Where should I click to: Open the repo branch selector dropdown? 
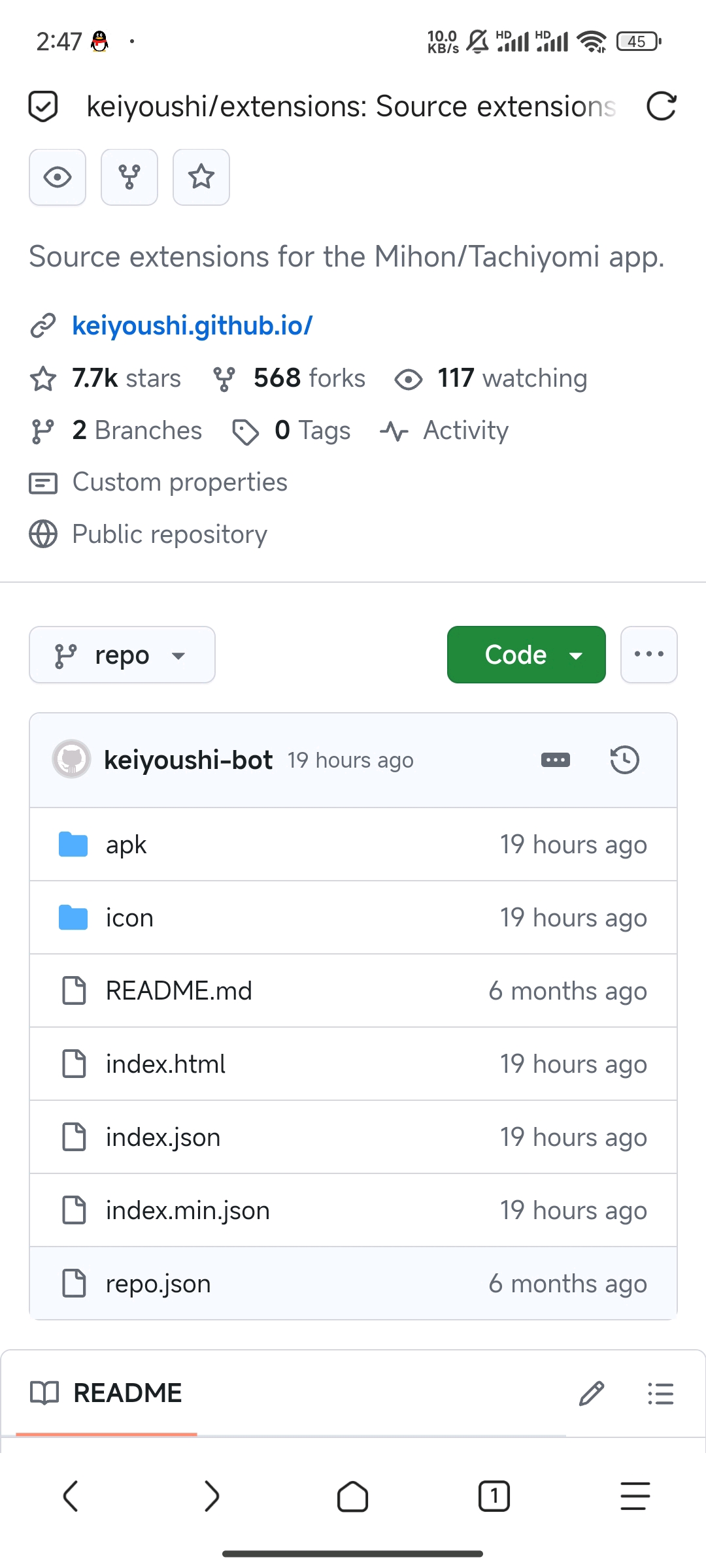click(x=122, y=655)
